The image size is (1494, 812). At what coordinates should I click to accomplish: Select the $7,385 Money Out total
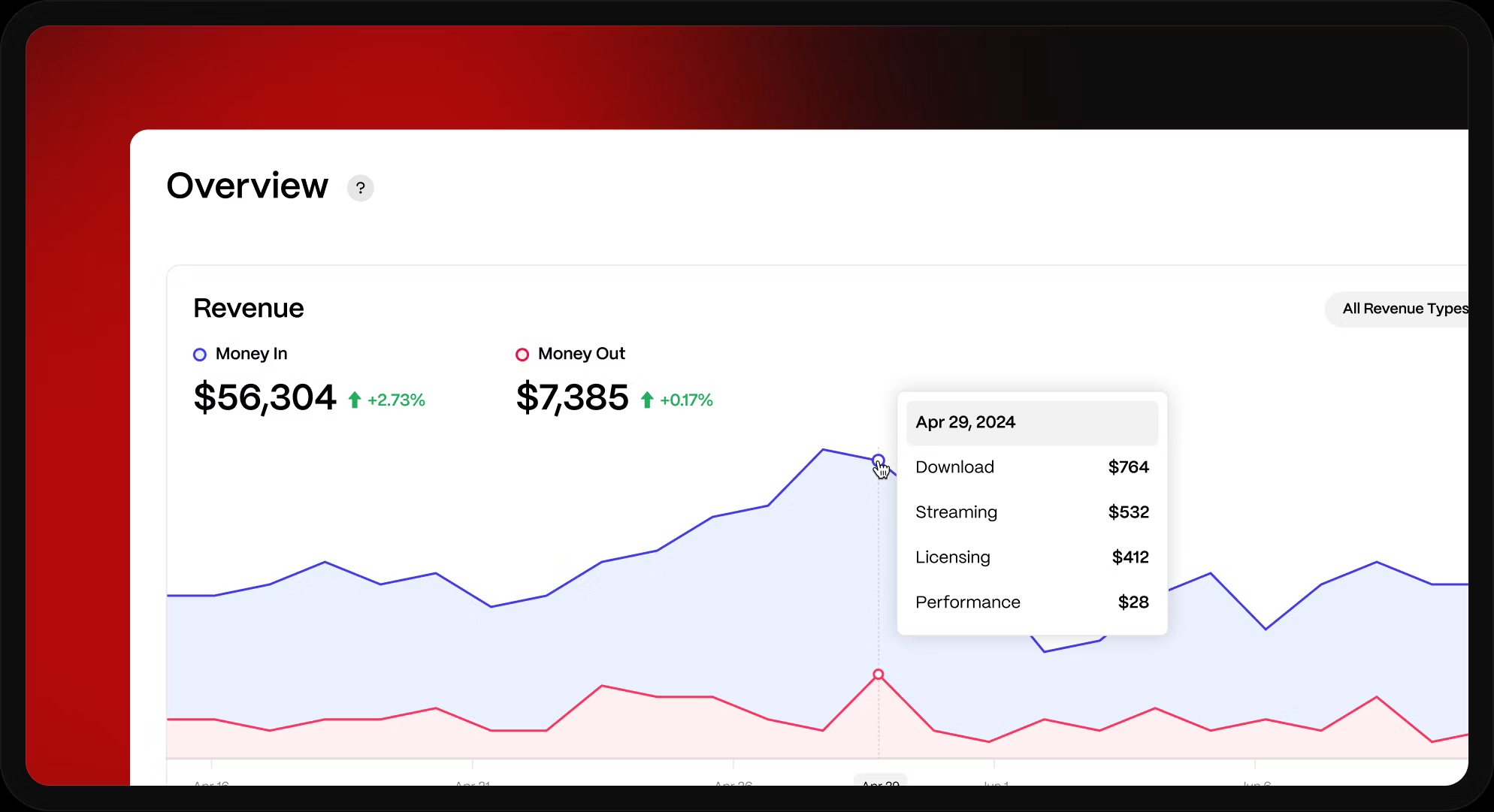[572, 397]
